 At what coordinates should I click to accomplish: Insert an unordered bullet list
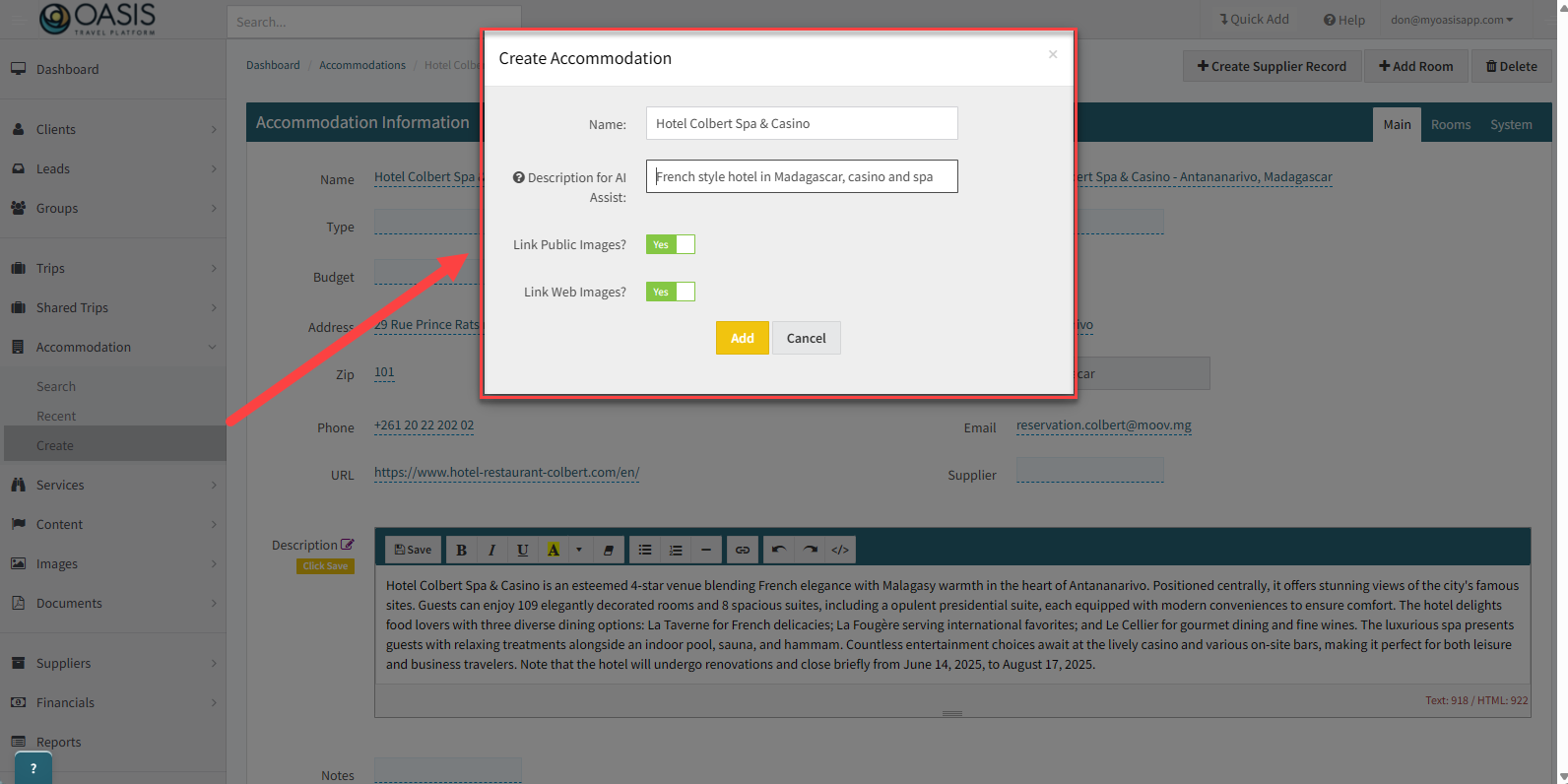point(644,550)
